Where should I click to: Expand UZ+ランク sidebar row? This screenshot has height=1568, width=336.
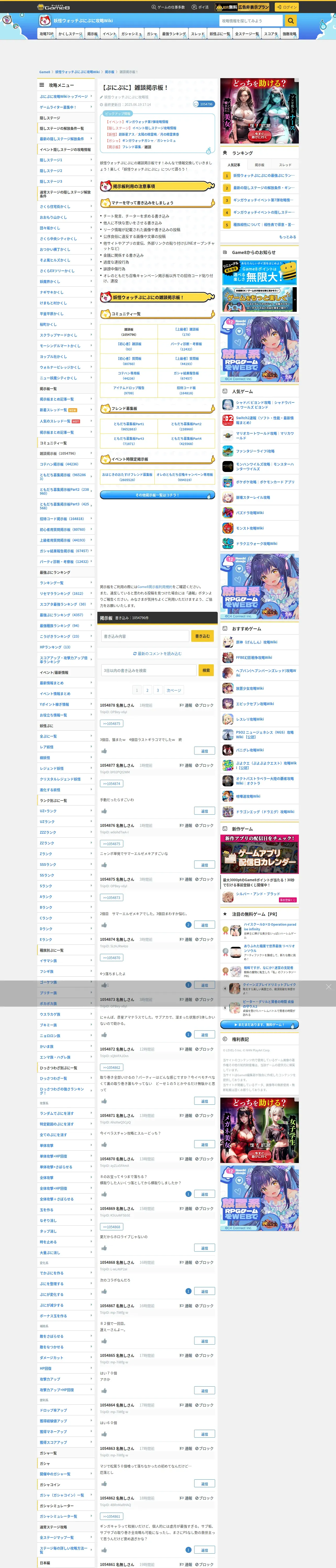pyautogui.click(x=66, y=811)
